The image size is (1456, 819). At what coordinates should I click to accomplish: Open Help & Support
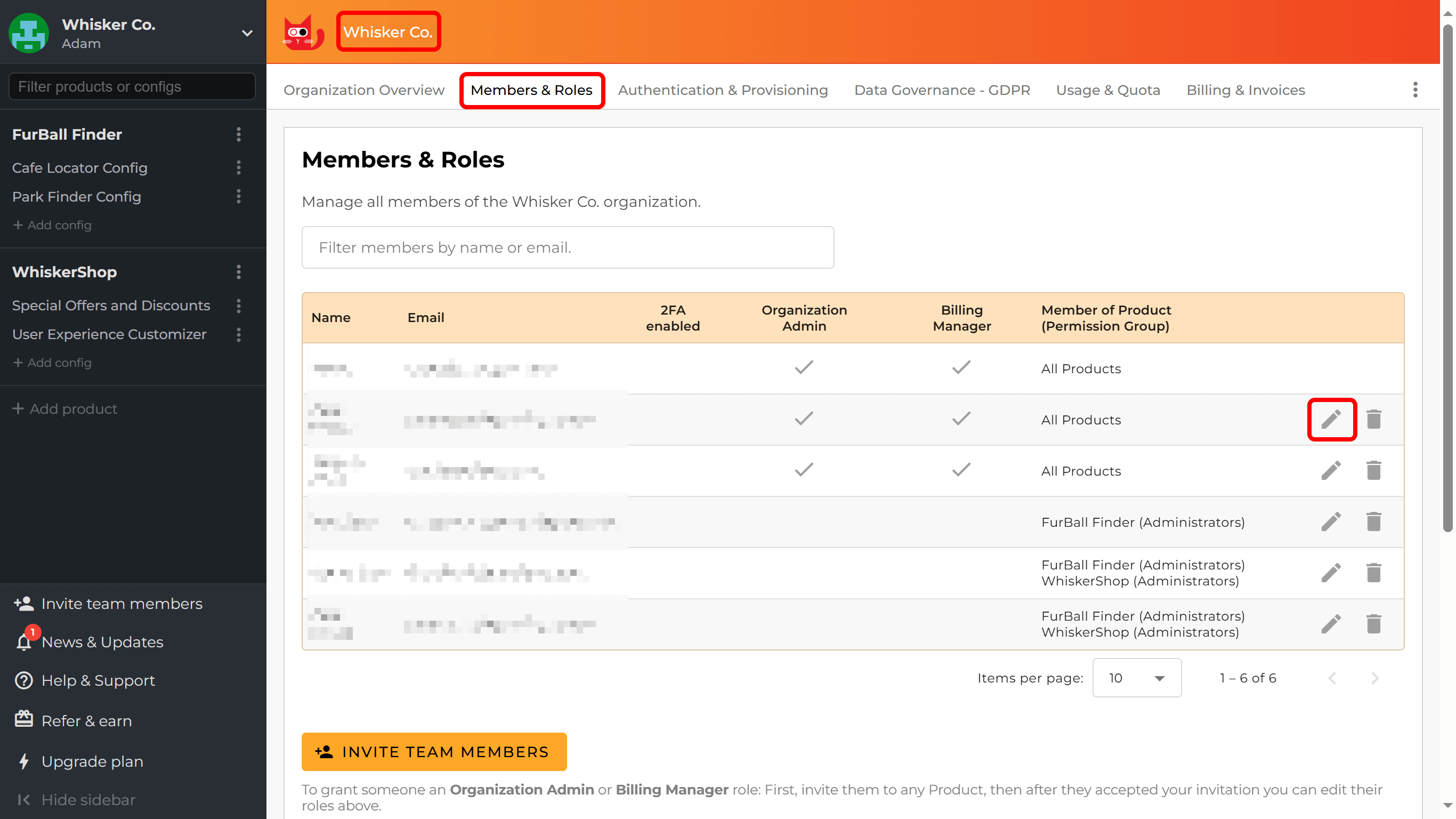click(x=23, y=680)
